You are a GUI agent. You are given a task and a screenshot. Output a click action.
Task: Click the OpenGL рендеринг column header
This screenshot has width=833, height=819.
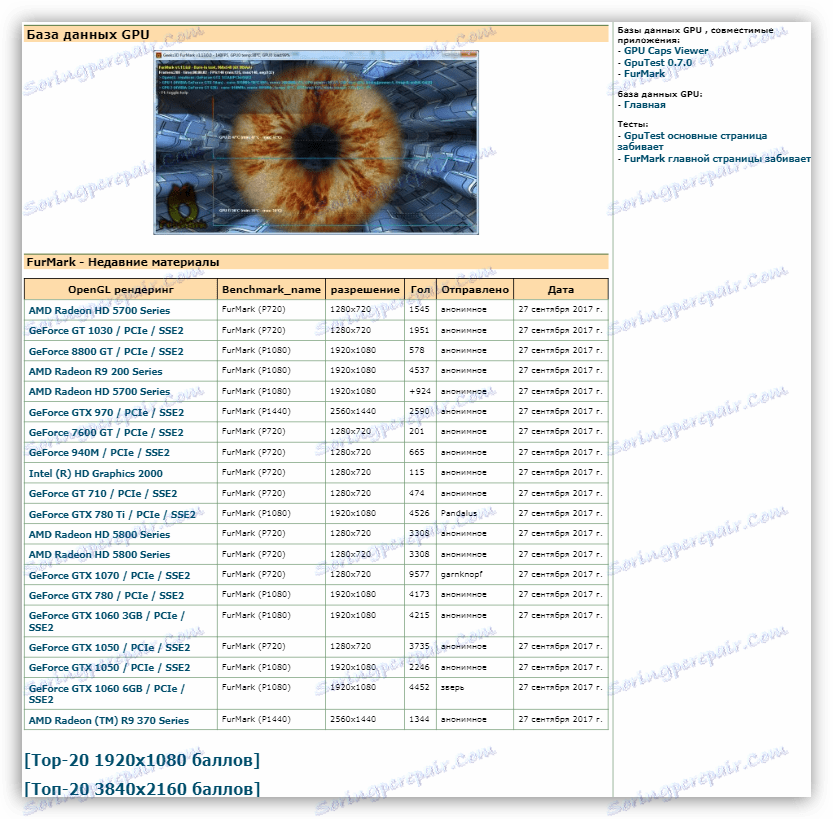[121, 289]
